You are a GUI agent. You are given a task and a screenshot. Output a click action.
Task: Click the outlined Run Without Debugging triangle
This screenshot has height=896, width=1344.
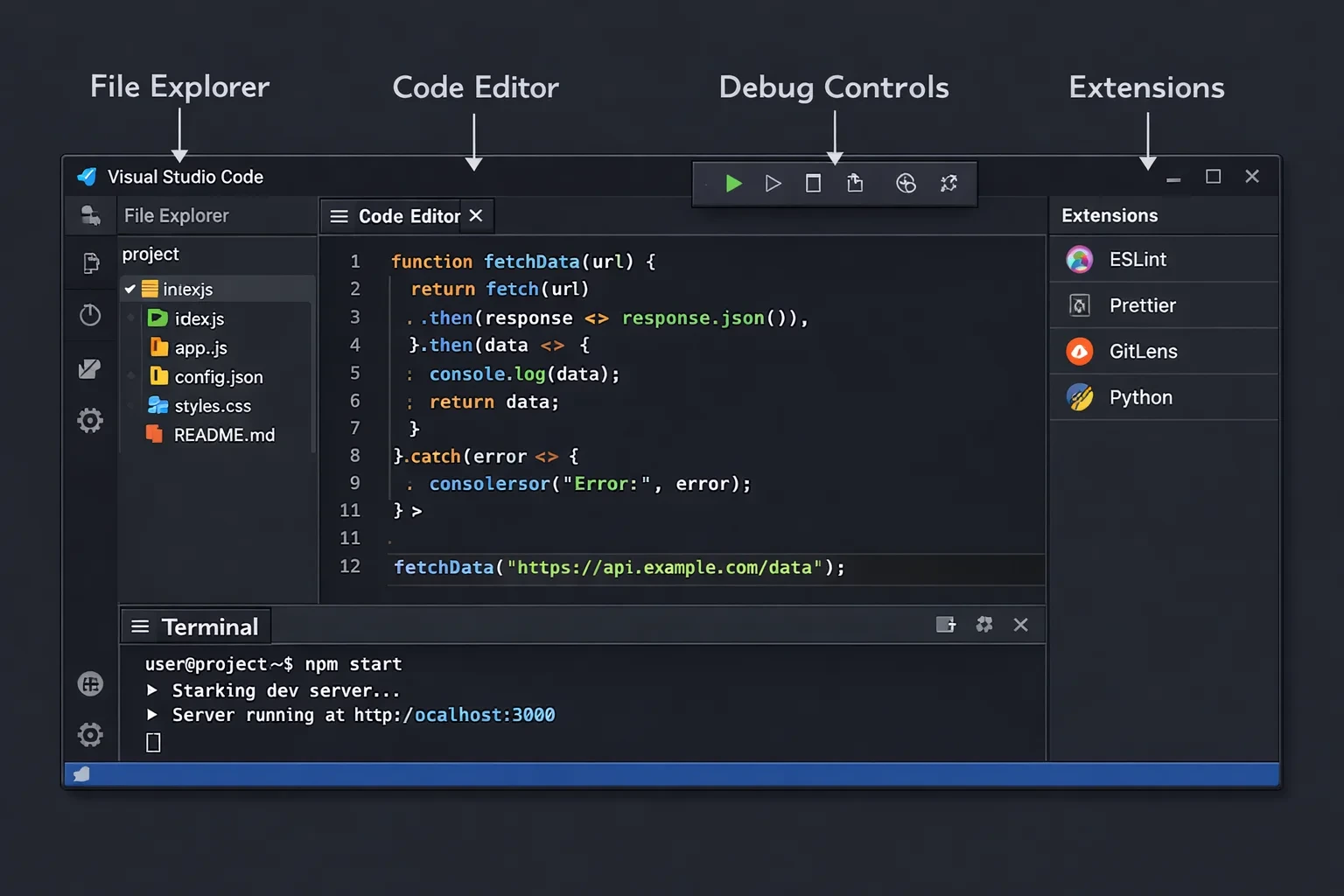tap(773, 183)
